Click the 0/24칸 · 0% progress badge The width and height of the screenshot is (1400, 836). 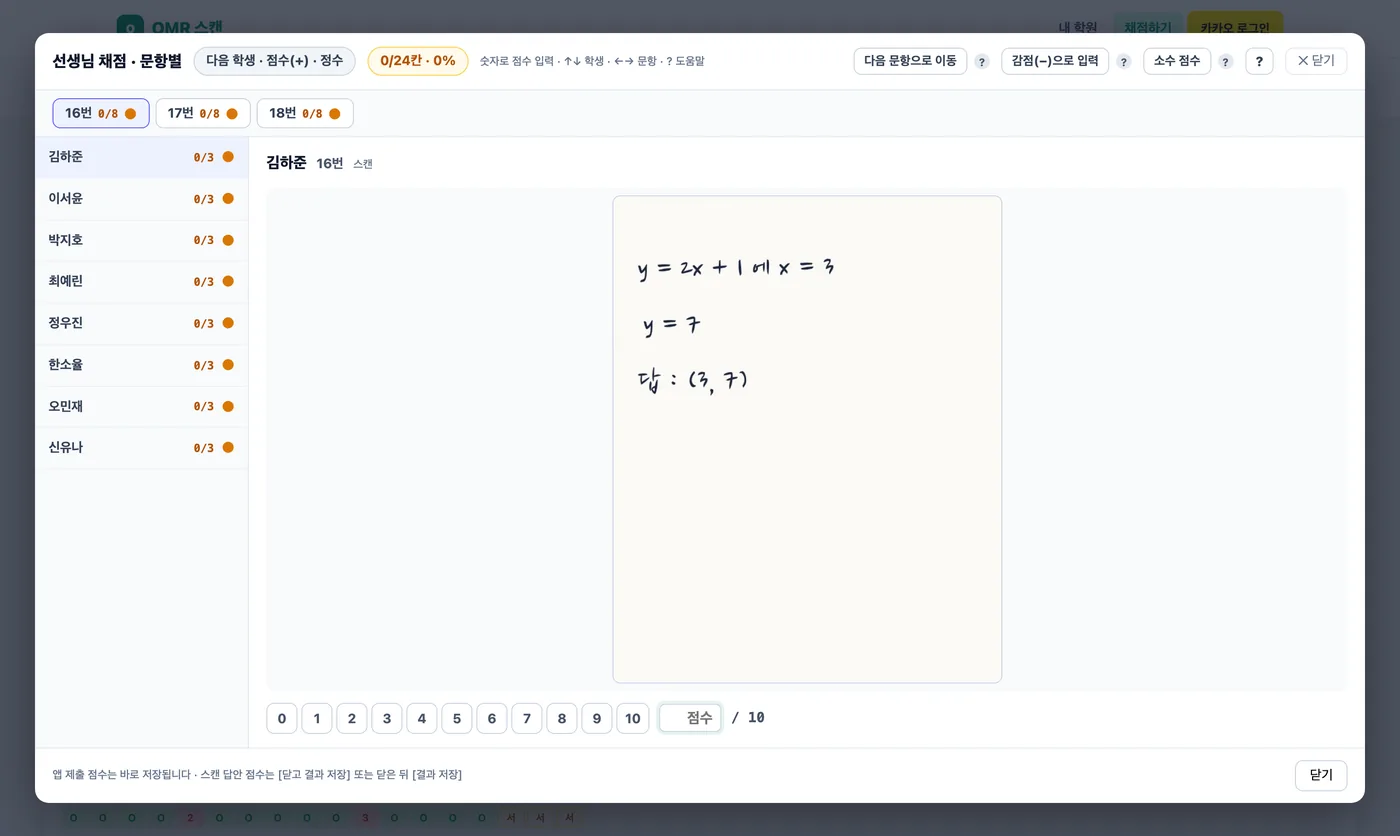(418, 61)
